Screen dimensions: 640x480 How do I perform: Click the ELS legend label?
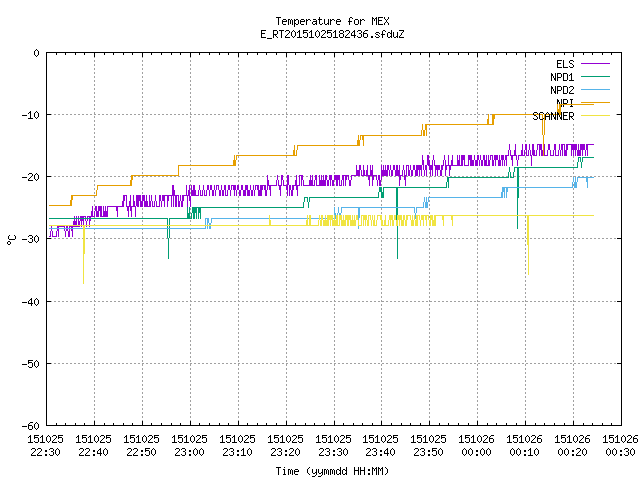[565, 64]
